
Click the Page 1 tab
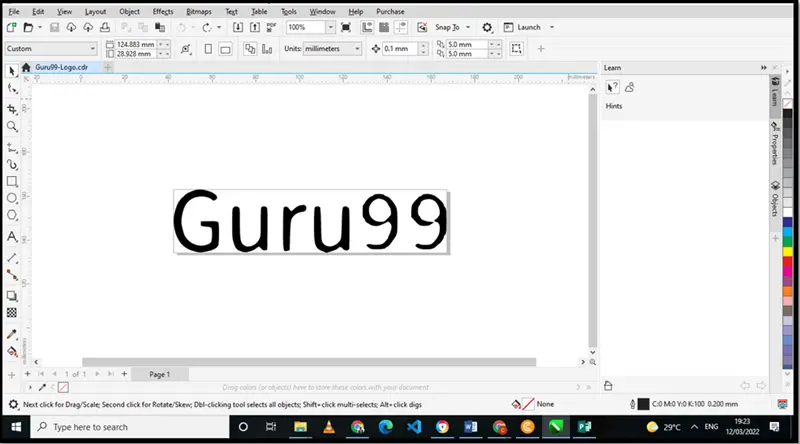(x=160, y=374)
